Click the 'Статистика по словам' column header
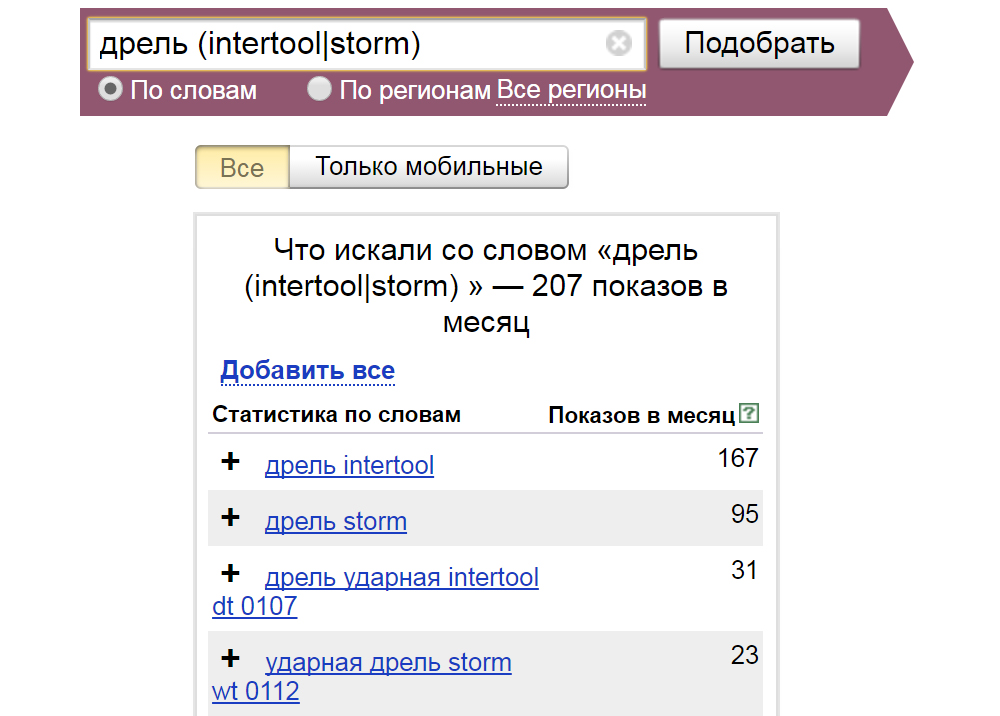Viewport: 1000px width, 716px height. click(337, 415)
